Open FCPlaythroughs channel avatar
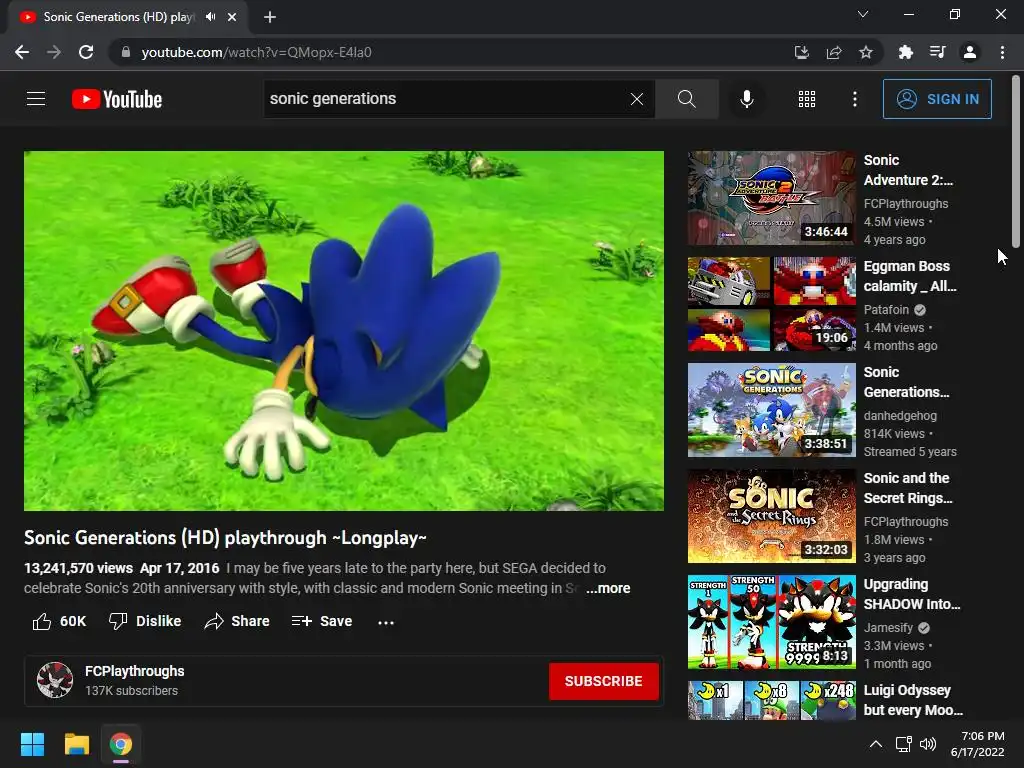 click(x=55, y=680)
